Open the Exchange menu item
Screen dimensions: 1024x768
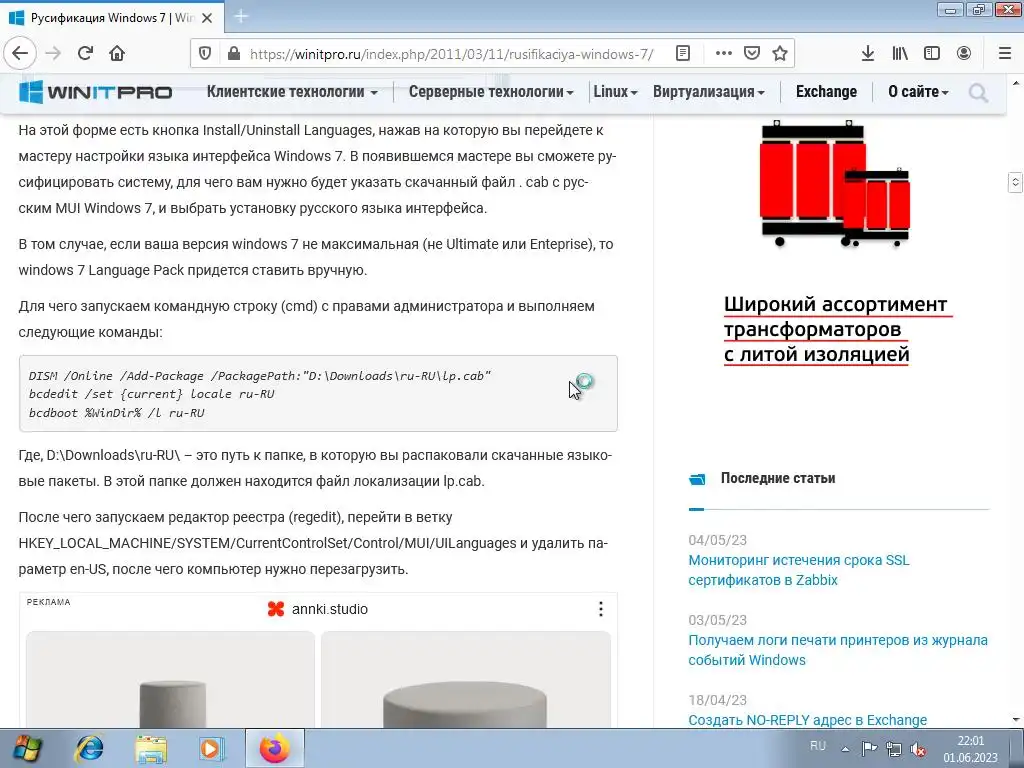(x=826, y=92)
